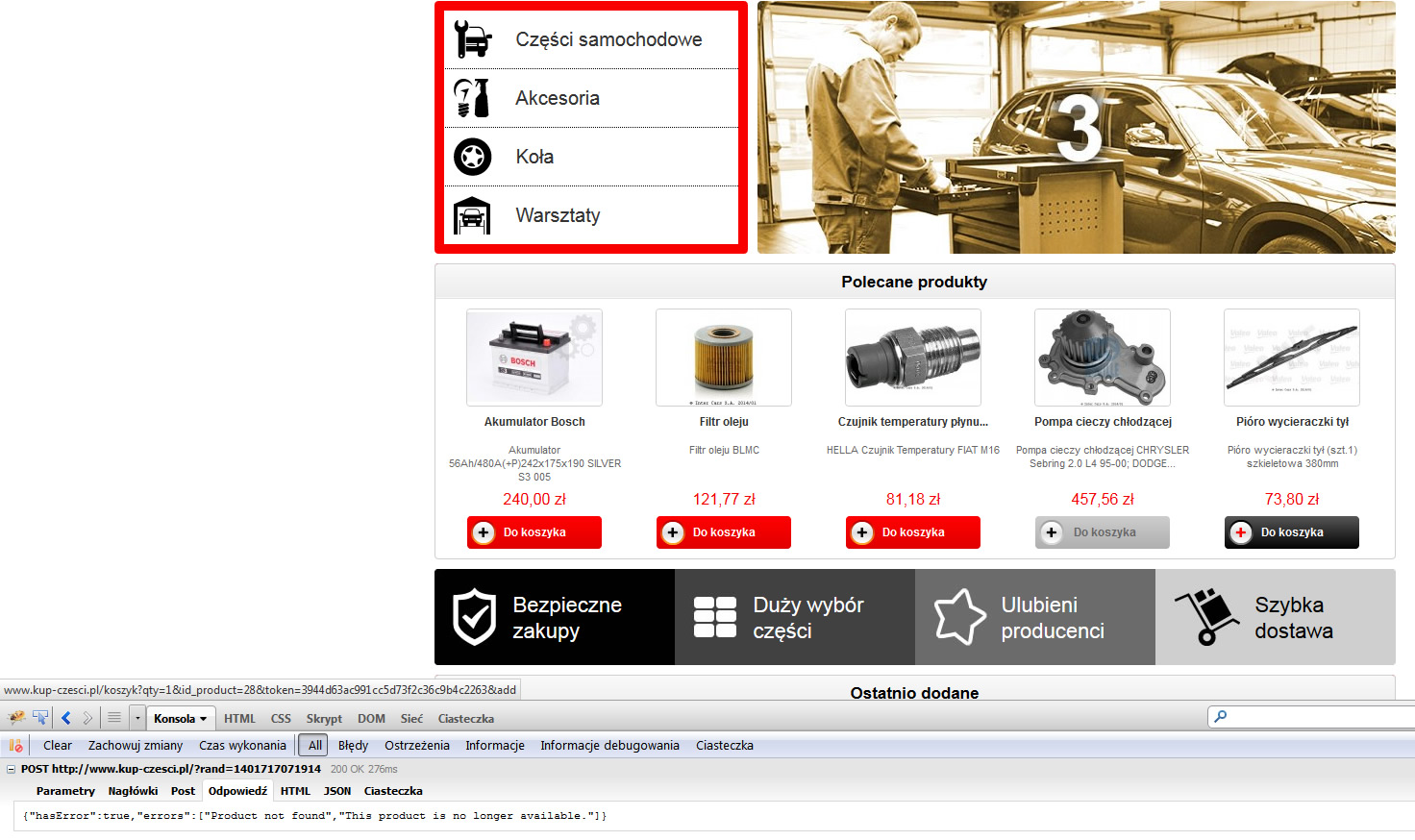Click the plus icon for Filtr oleju

(x=673, y=532)
